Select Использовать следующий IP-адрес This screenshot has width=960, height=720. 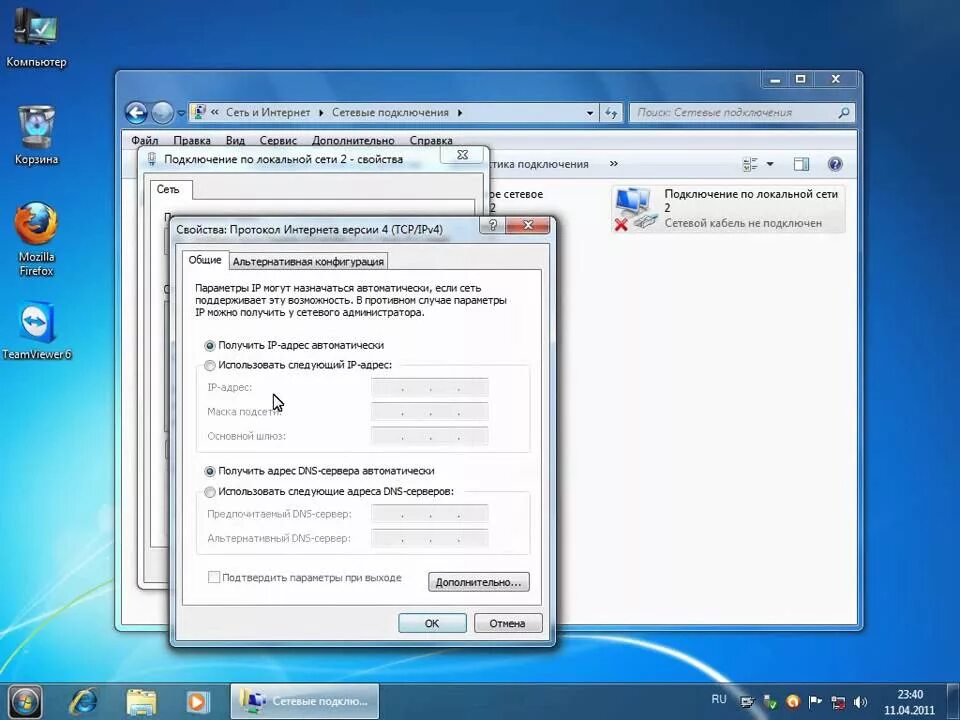pos(210,365)
